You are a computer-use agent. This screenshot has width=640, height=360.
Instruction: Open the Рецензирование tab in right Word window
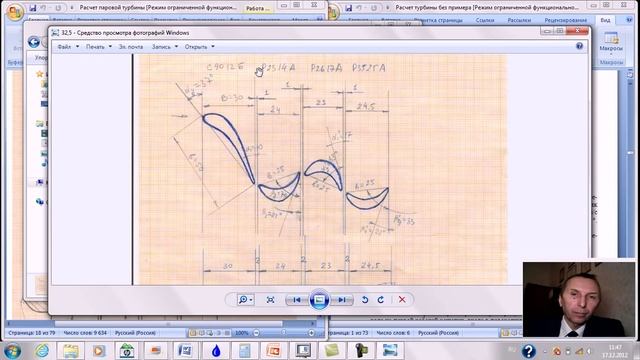[566, 20]
